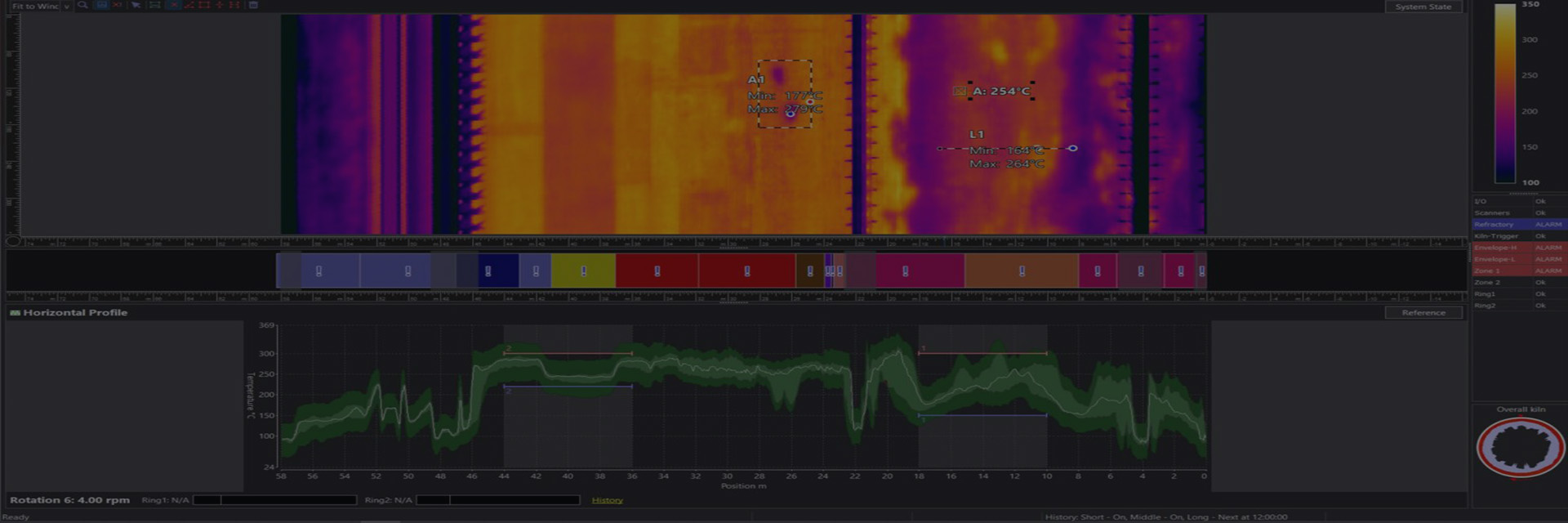The image size is (1568, 523).
Task: Select the line profile drawing tool
Action: [x=189, y=5]
